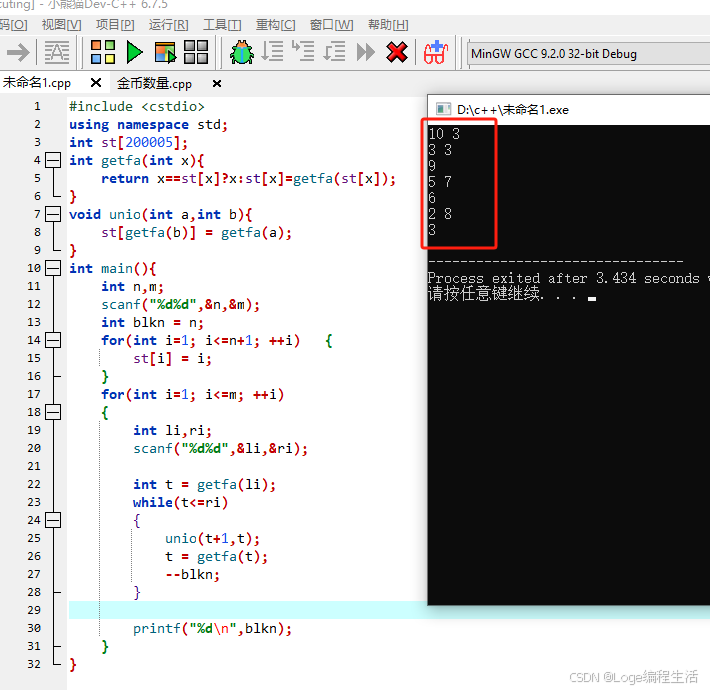Image resolution: width=710 pixels, height=690 pixels.
Task: Click the rebuild all grid icon
Action: pyautogui.click(x=196, y=52)
